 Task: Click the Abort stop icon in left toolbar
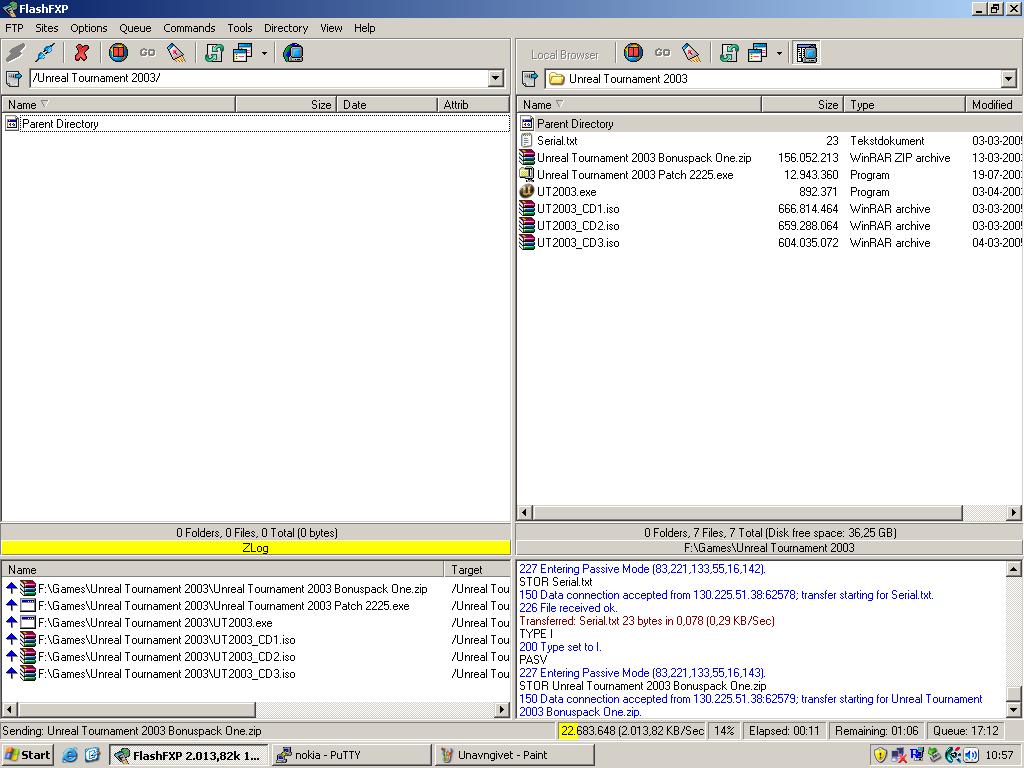118,53
